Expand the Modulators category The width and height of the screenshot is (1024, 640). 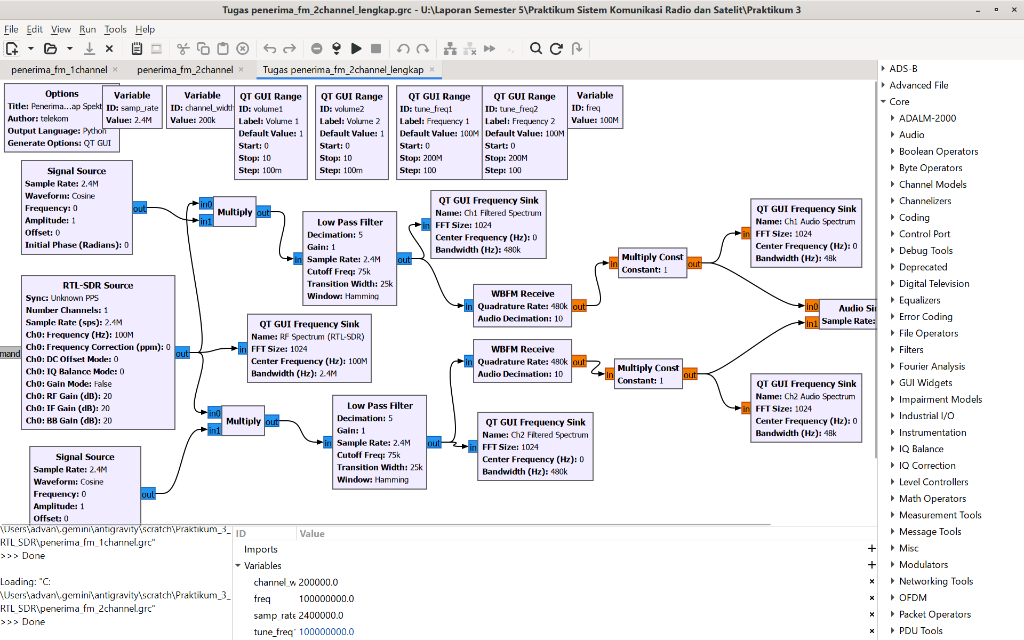pos(893,564)
